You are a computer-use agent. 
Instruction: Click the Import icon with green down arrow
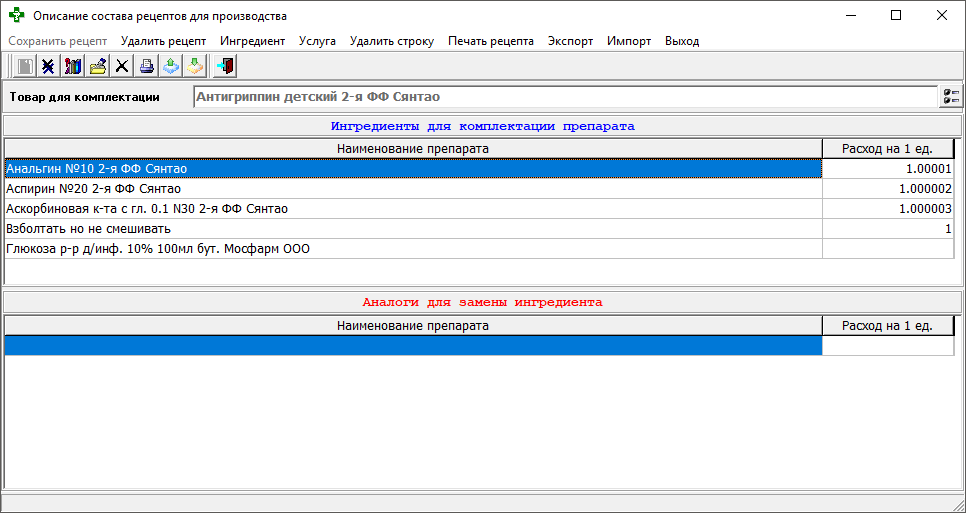point(195,65)
